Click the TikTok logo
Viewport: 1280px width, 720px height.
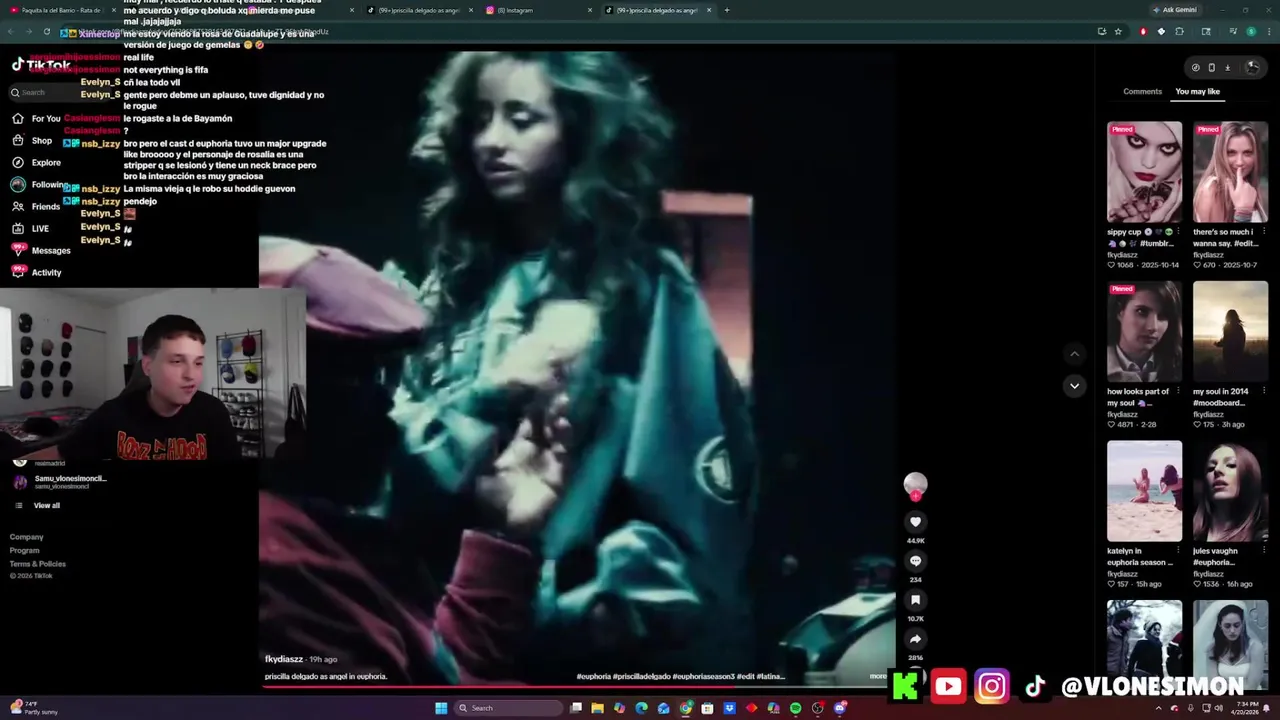point(41,65)
